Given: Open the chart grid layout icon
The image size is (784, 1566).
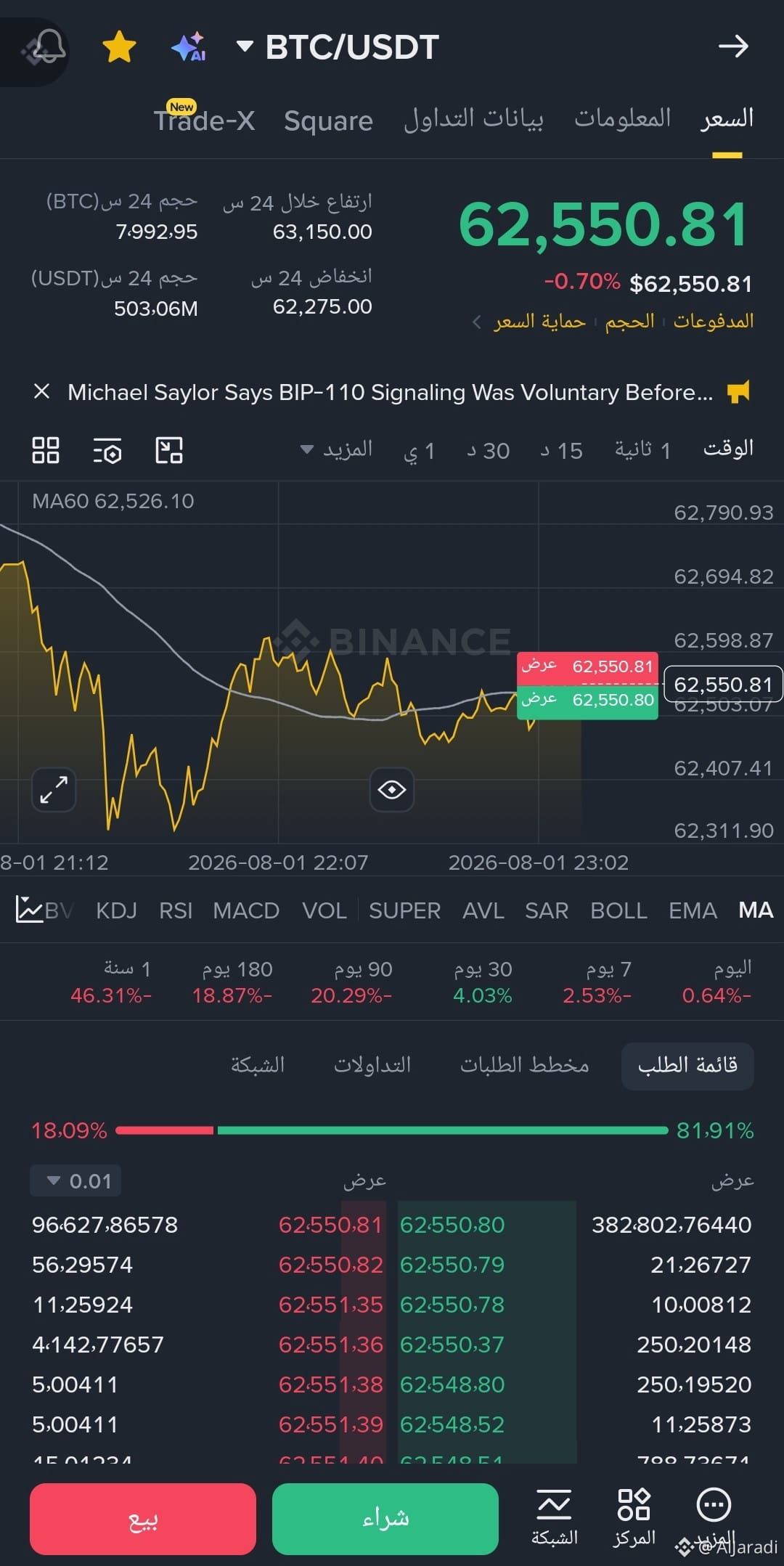Looking at the screenshot, I should click(x=46, y=450).
